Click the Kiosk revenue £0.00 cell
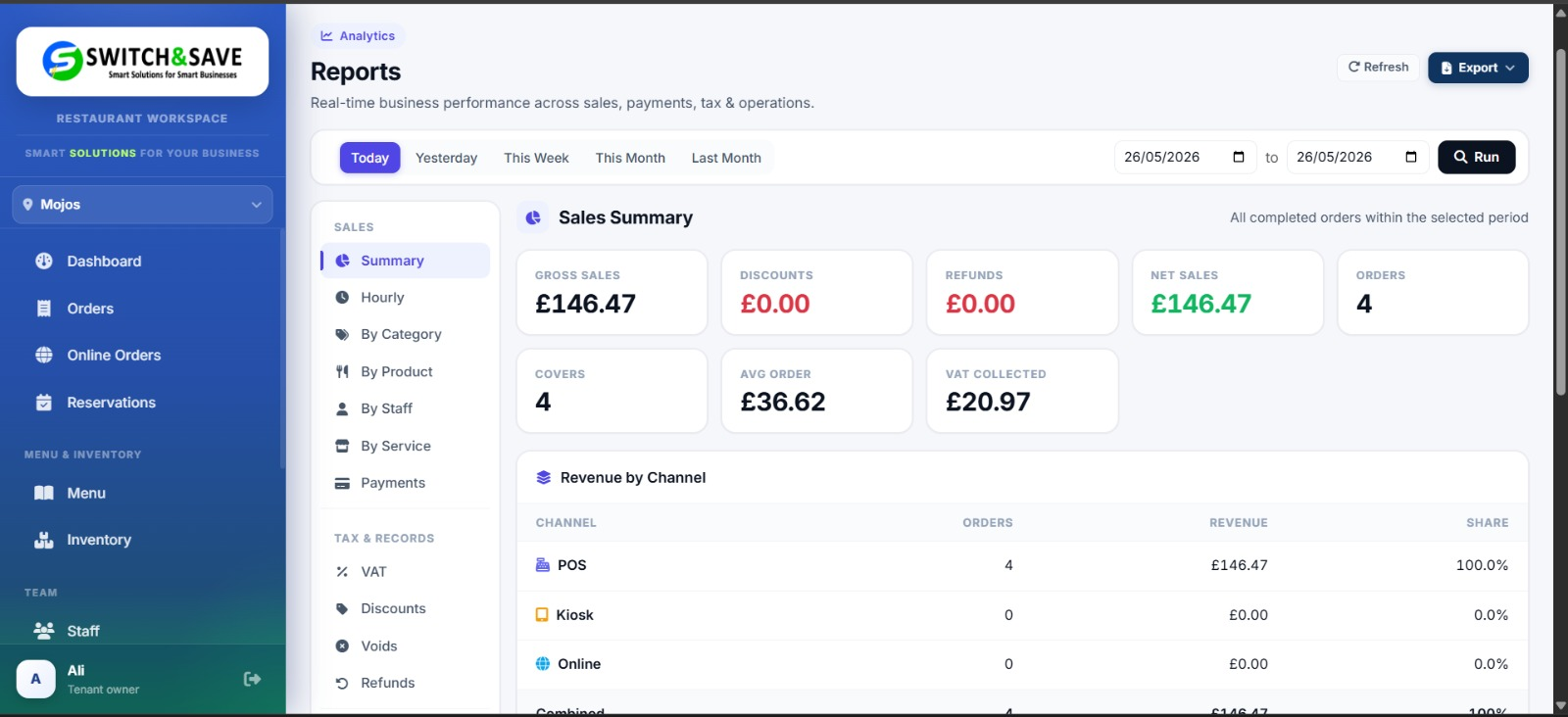 pyautogui.click(x=1249, y=615)
